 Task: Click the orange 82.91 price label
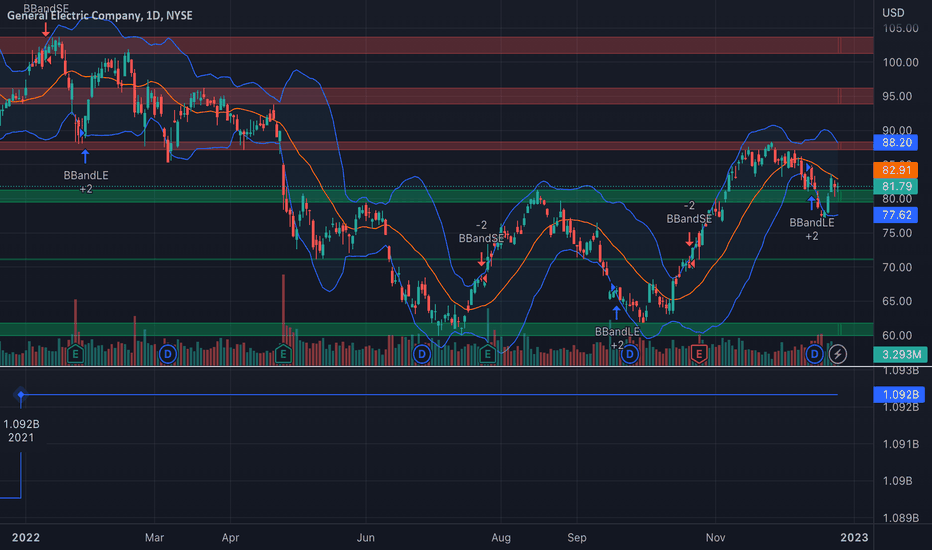coord(896,170)
